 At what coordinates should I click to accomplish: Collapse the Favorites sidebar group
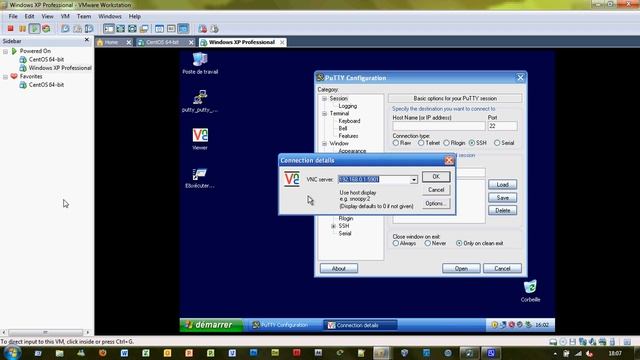(5, 77)
